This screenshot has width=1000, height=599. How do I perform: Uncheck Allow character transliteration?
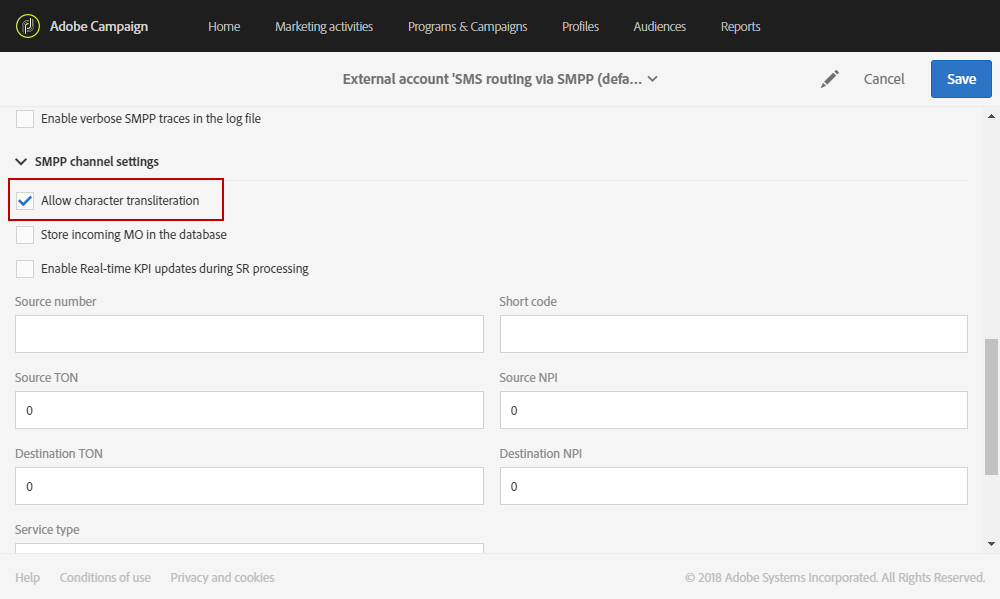(25, 201)
